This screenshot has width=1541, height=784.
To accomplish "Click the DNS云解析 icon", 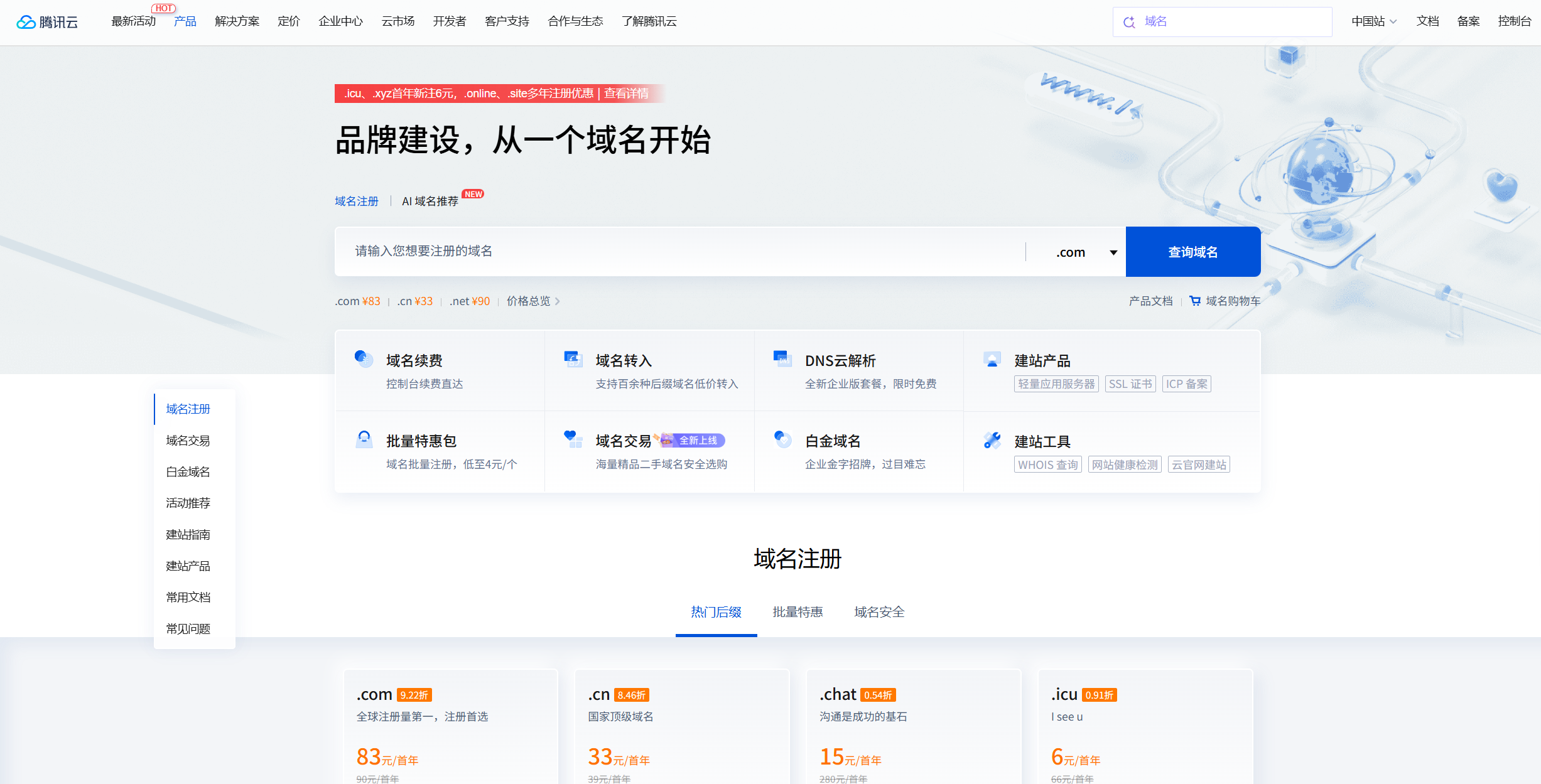I will [782, 358].
